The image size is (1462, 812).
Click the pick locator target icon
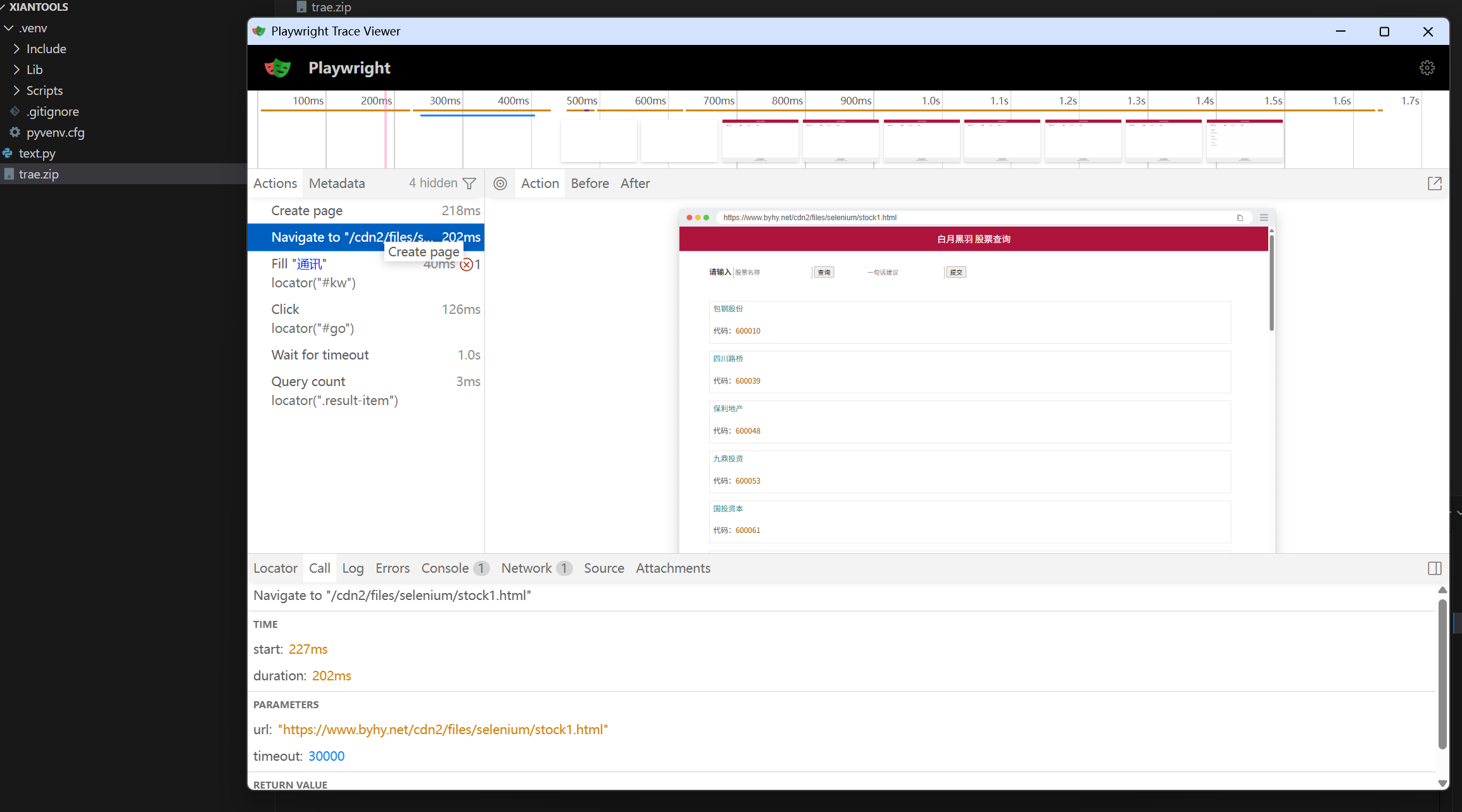(x=500, y=184)
